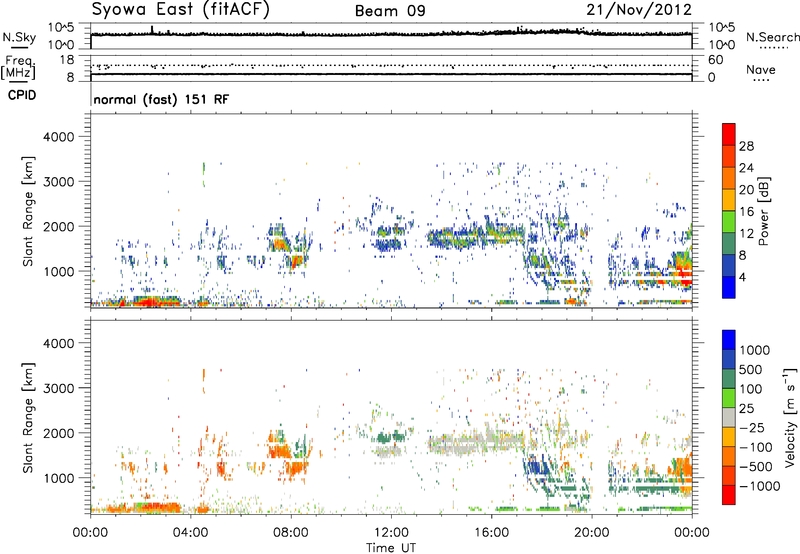Click the '12:00' time tick label
Screen dimensions: 800x554
pyautogui.click(x=391, y=533)
